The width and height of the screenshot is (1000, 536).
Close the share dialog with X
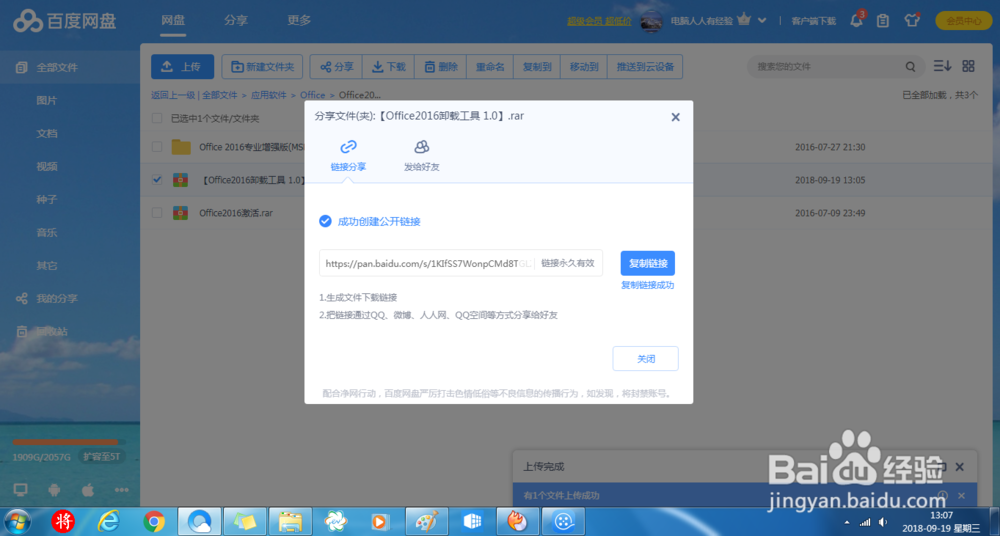coord(675,117)
